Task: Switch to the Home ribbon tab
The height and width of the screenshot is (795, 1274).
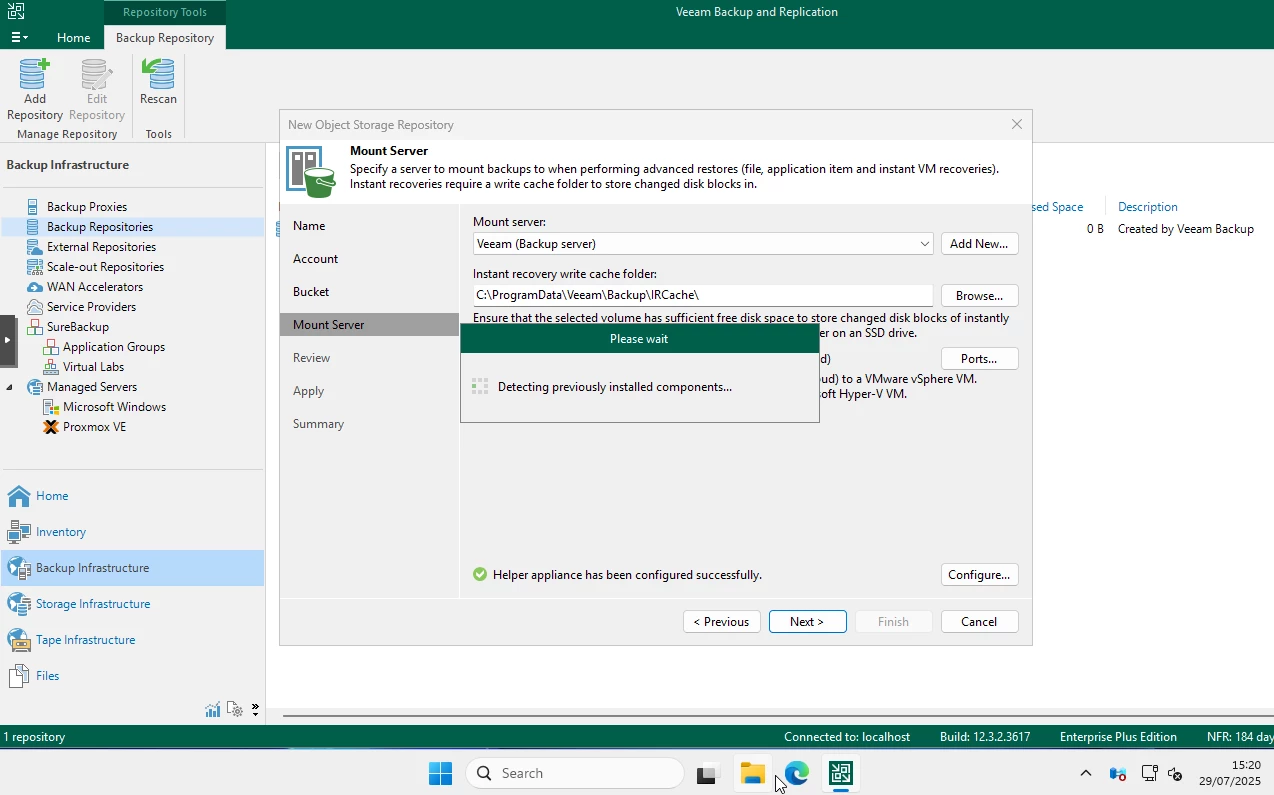Action: pos(73,38)
